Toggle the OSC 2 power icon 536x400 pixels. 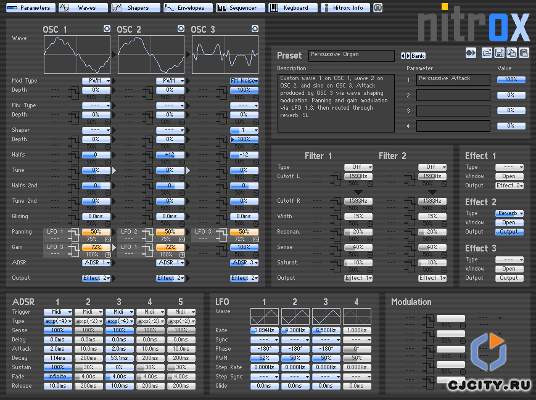click(x=181, y=29)
